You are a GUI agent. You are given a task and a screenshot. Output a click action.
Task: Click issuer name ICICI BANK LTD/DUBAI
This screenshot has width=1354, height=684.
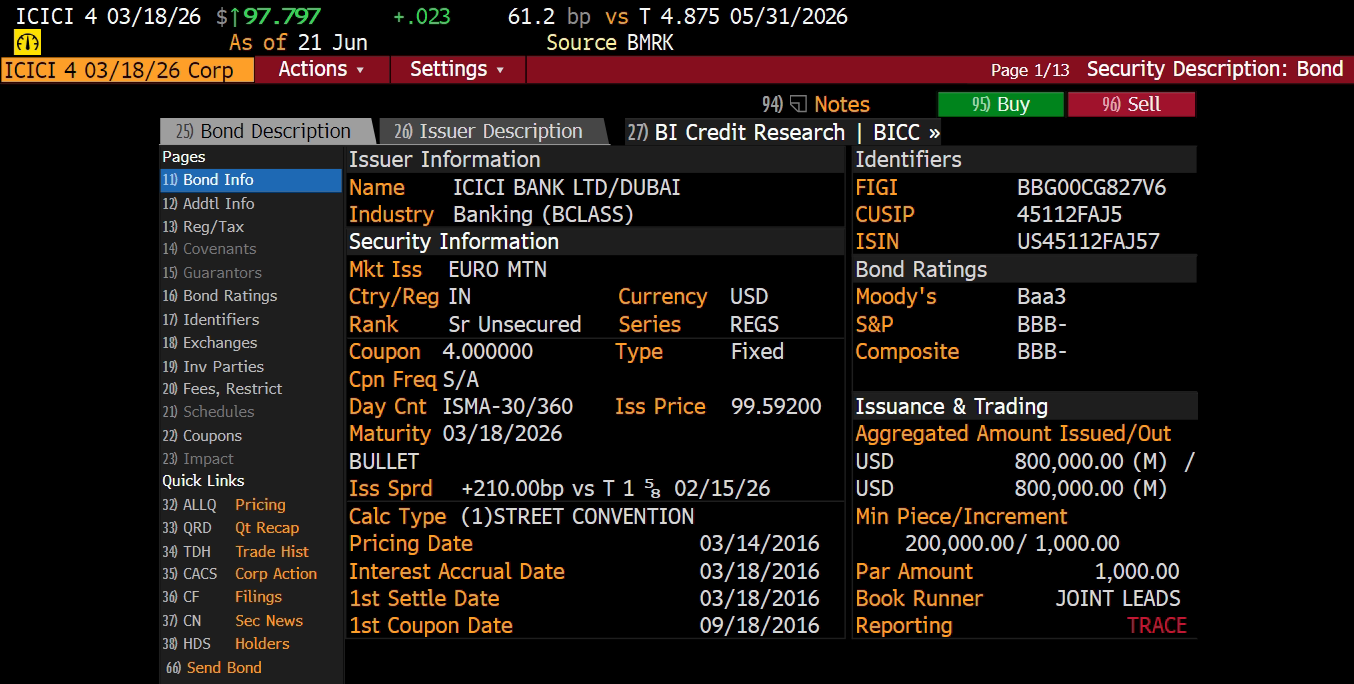click(567, 188)
